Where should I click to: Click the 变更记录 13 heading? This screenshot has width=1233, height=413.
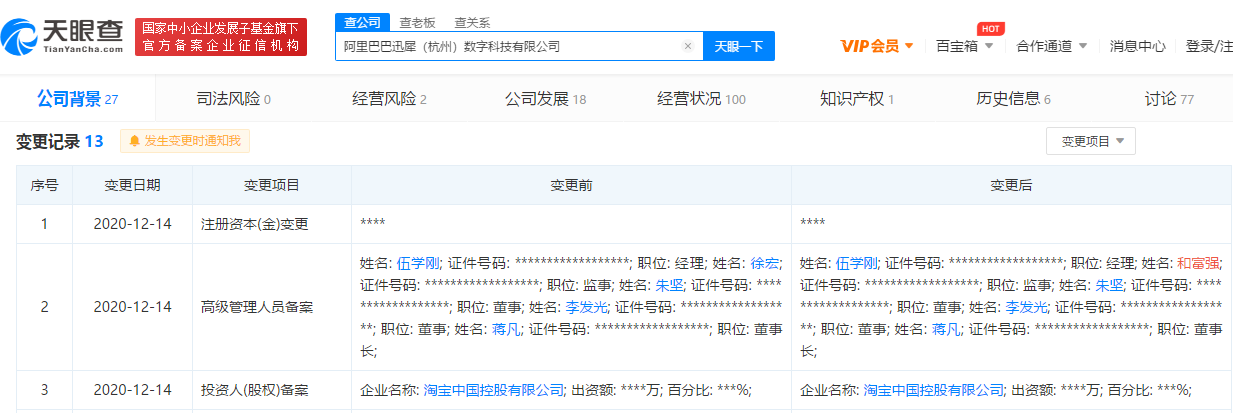coord(60,141)
